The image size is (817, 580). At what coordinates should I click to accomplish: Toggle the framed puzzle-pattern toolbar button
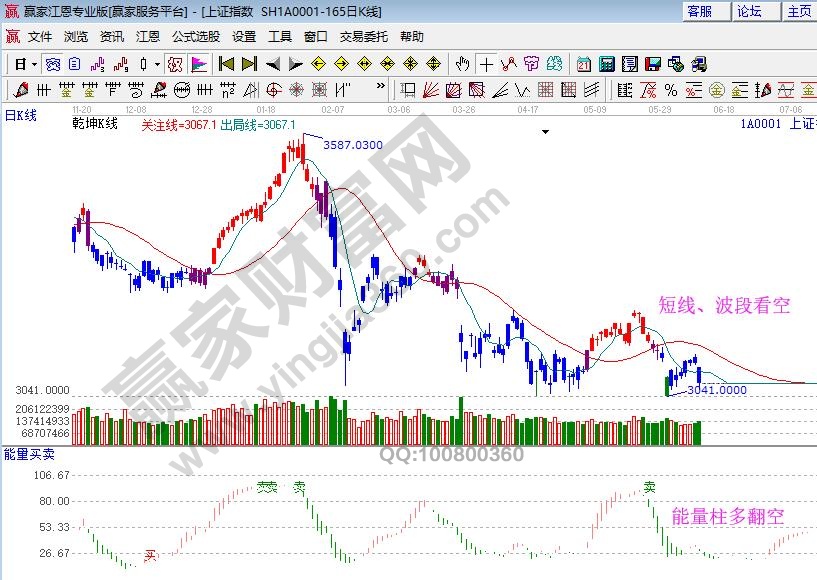(175, 64)
